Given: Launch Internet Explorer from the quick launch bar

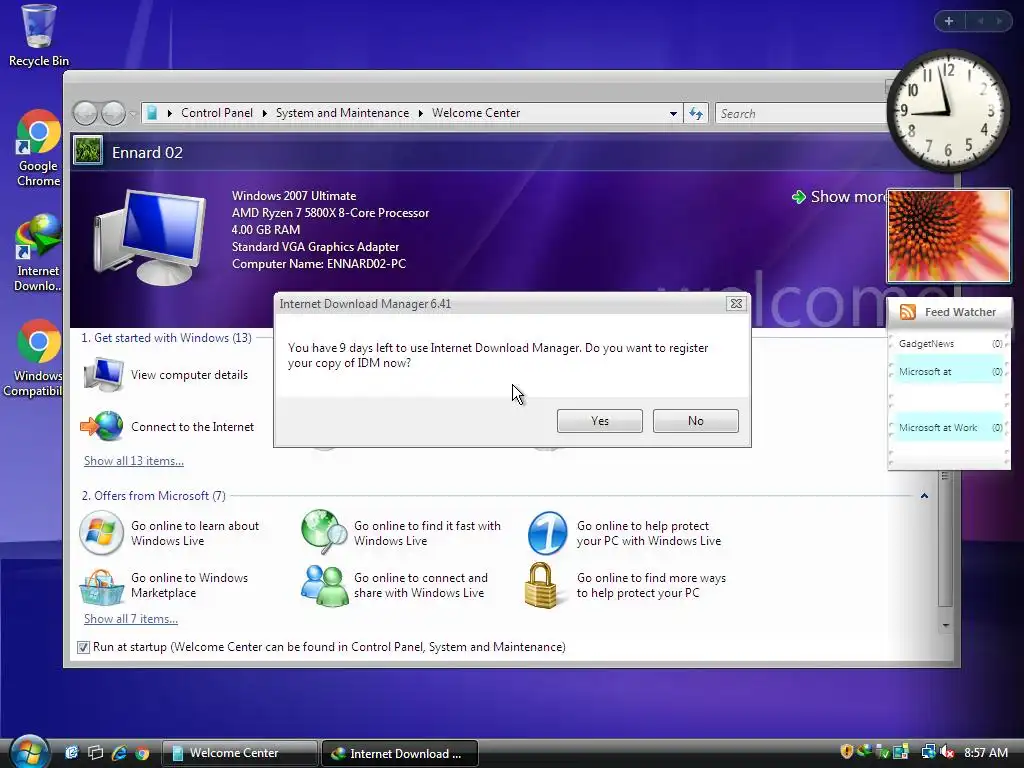Looking at the screenshot, I should (x=119, y=753).
